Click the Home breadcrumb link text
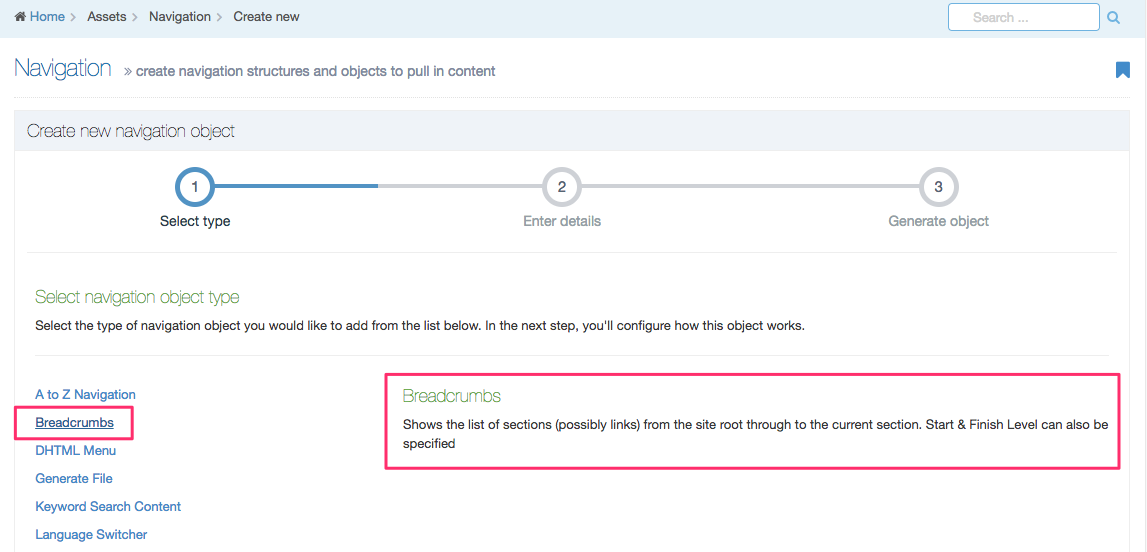Image resolution: width=1147 pixels, height=552 pixels. tap(47, 17)
